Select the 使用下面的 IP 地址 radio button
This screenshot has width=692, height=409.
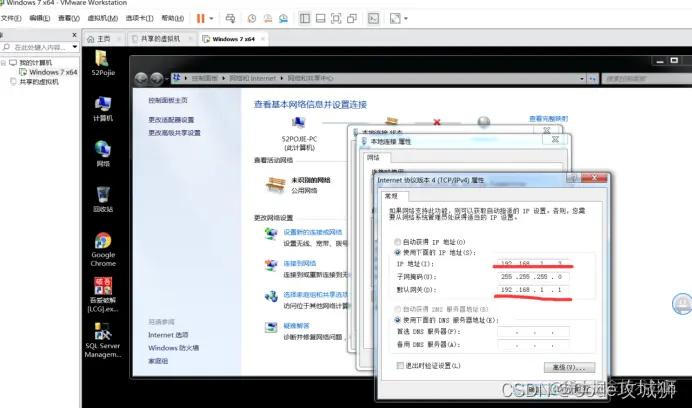pyautogui.click(x=397, y=252)
